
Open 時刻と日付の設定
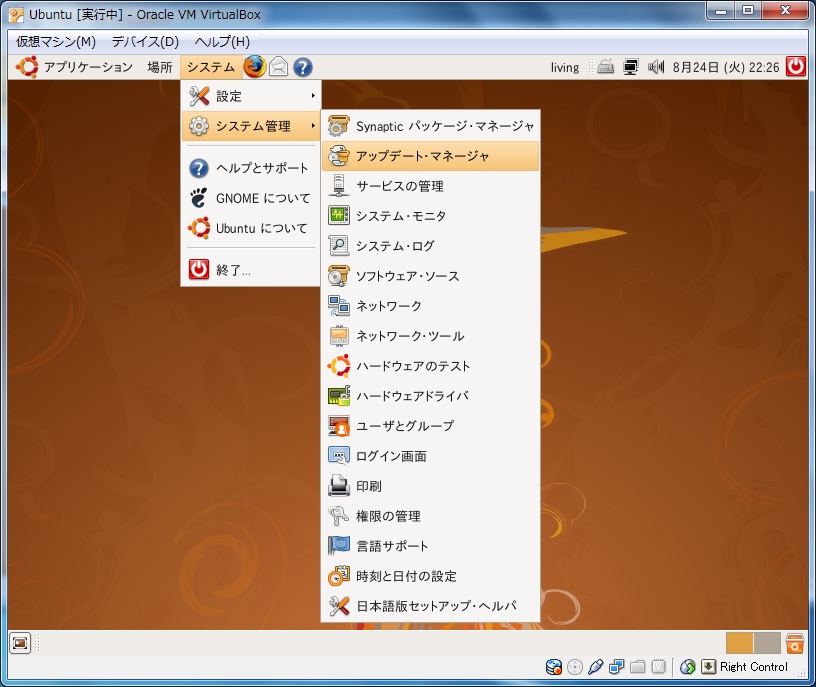pyautogui.click(x=430, y=576)
